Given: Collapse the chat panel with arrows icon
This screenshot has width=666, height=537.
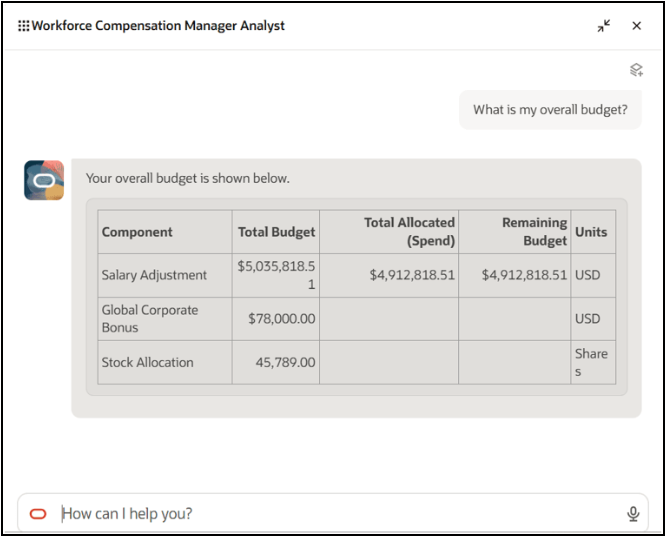Looking at the screenshot, I should (604, 26).
